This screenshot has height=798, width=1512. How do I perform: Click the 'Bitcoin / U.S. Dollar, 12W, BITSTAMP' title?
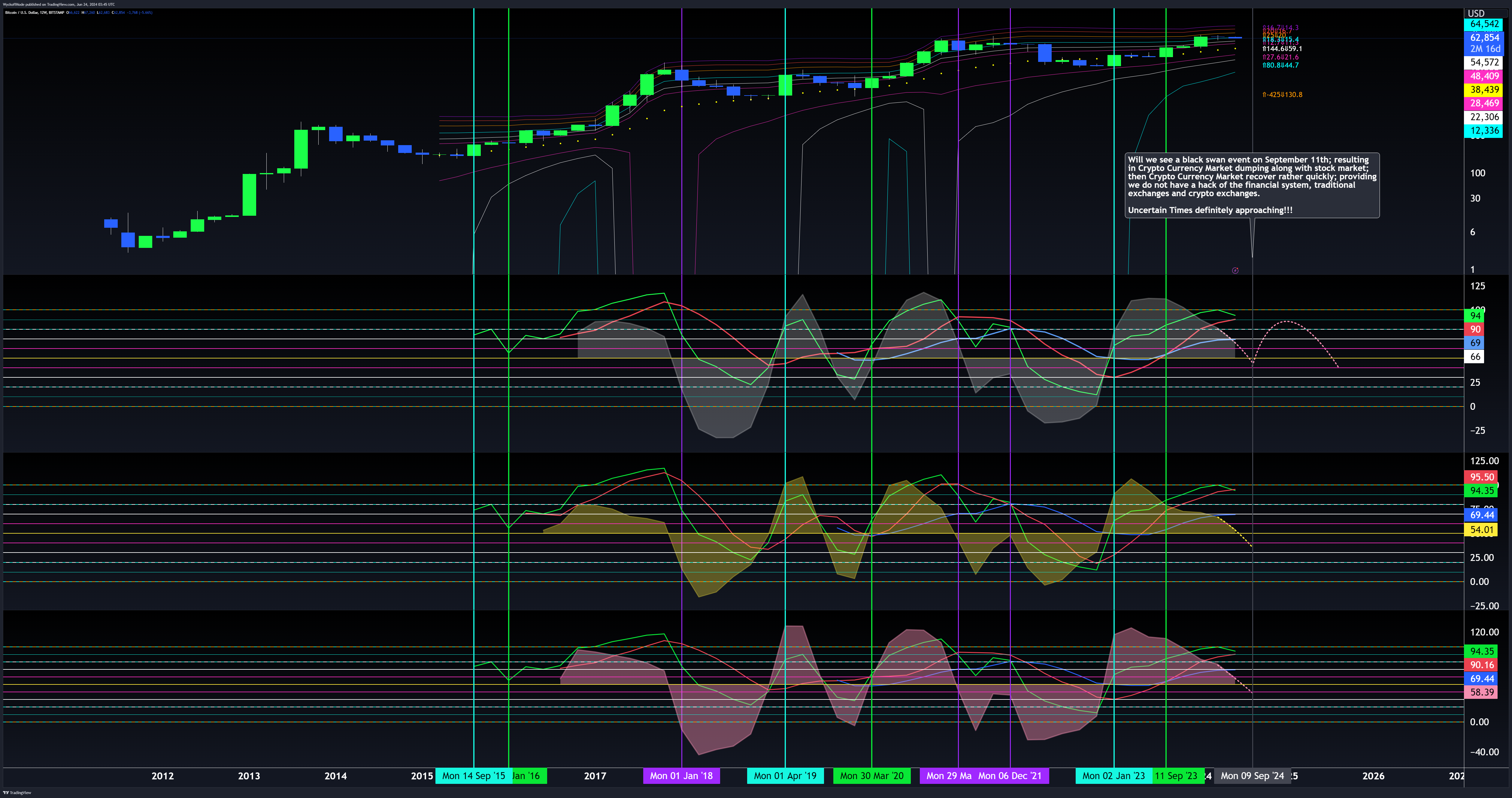pyautogui.click(x=35, y=12)
